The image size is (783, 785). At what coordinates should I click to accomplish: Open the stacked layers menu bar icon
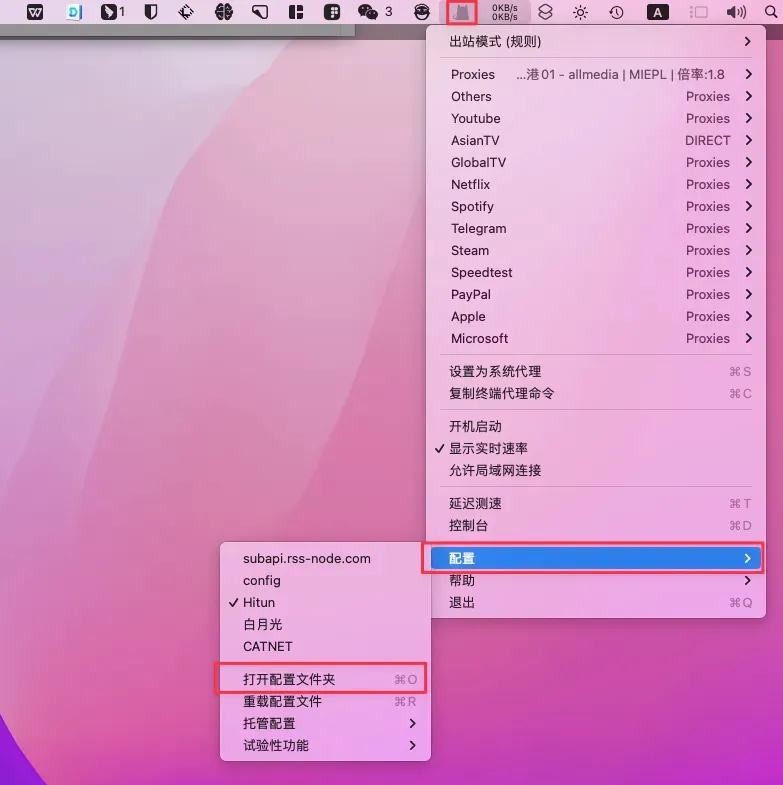(x=545, y=12)
